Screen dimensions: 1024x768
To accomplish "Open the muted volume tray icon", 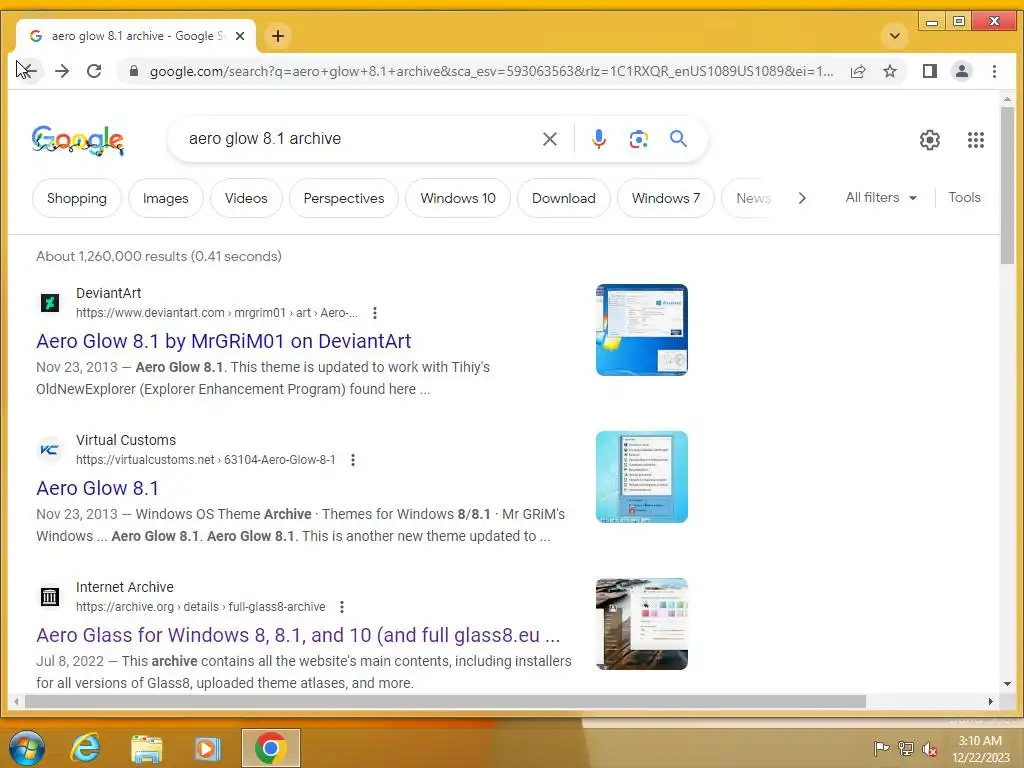I will tap(929, 748).
